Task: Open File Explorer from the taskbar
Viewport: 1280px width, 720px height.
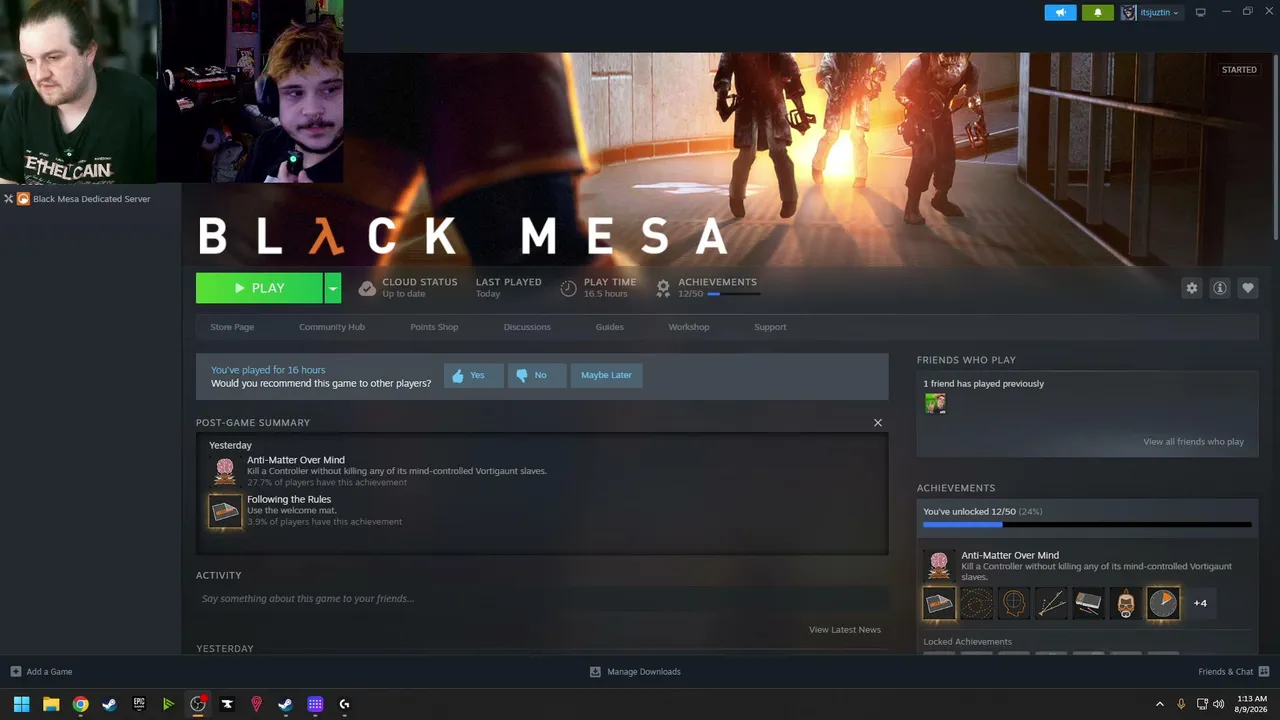Action: click(x=51, y=704)
